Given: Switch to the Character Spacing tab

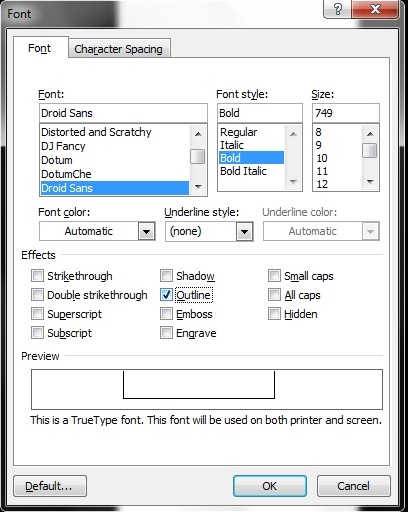Looking at the screenshot, I should pyautogui.click(x=119, y=49).
